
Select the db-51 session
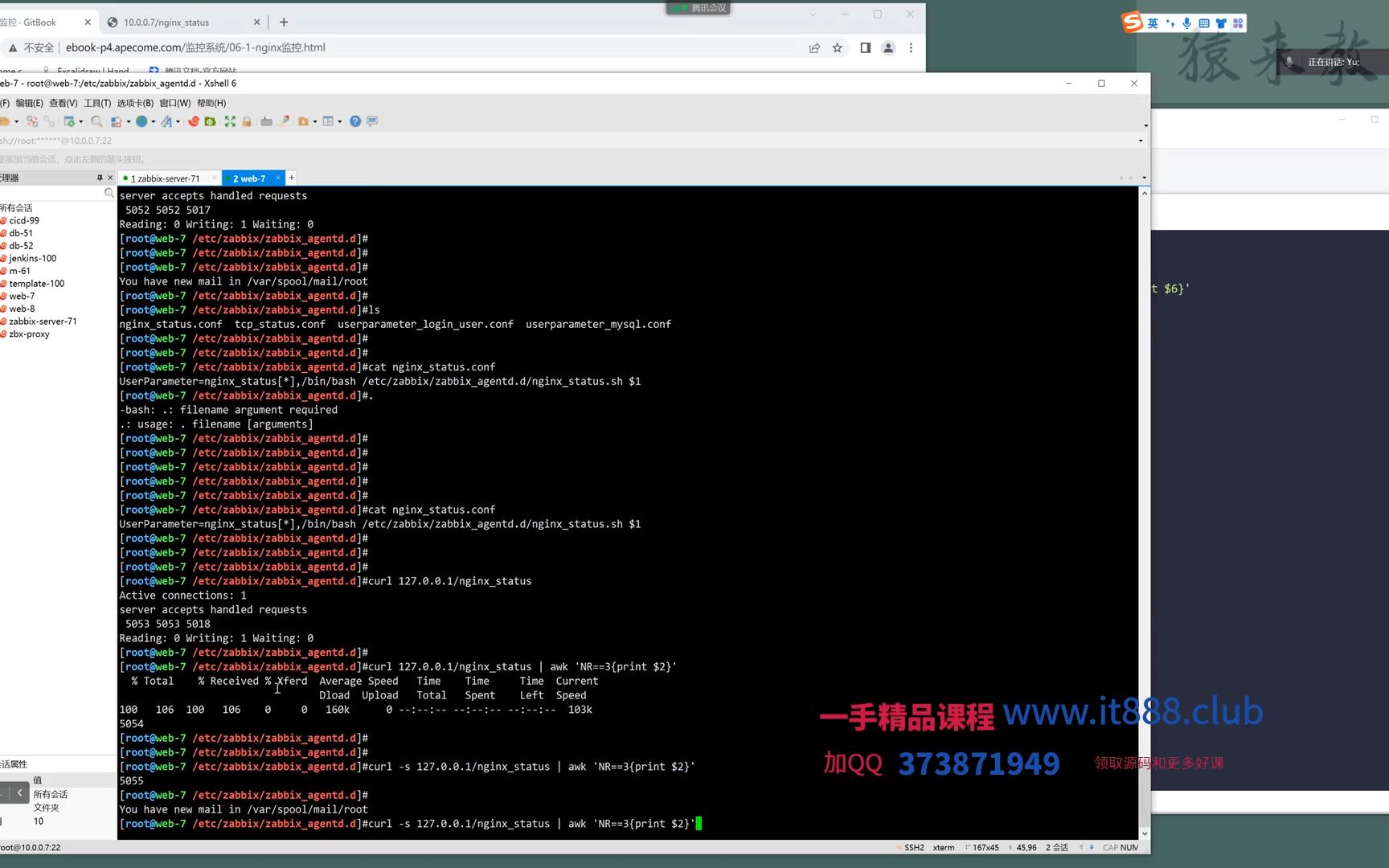pyautogui.click(x=21, y=233)
